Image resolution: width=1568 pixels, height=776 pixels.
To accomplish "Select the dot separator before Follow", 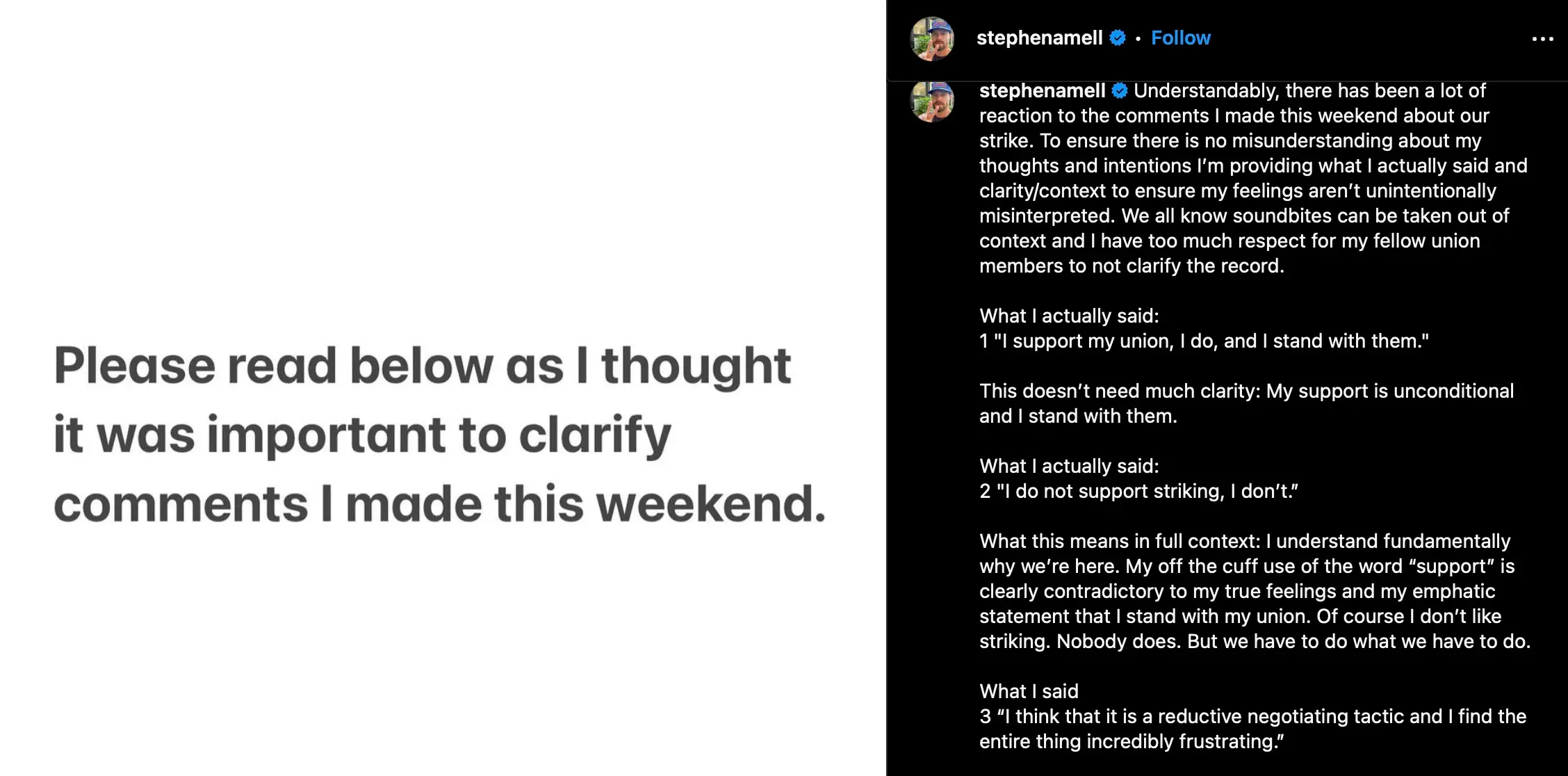I will tap(1138, 40).
